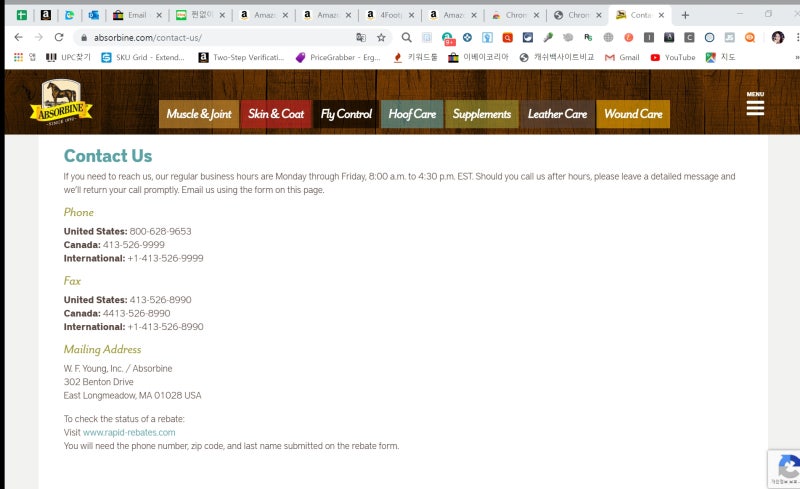This screenshot has height=489, width=800.
Task: Open the hamburger MENU icon
Action: pos(755,104)
